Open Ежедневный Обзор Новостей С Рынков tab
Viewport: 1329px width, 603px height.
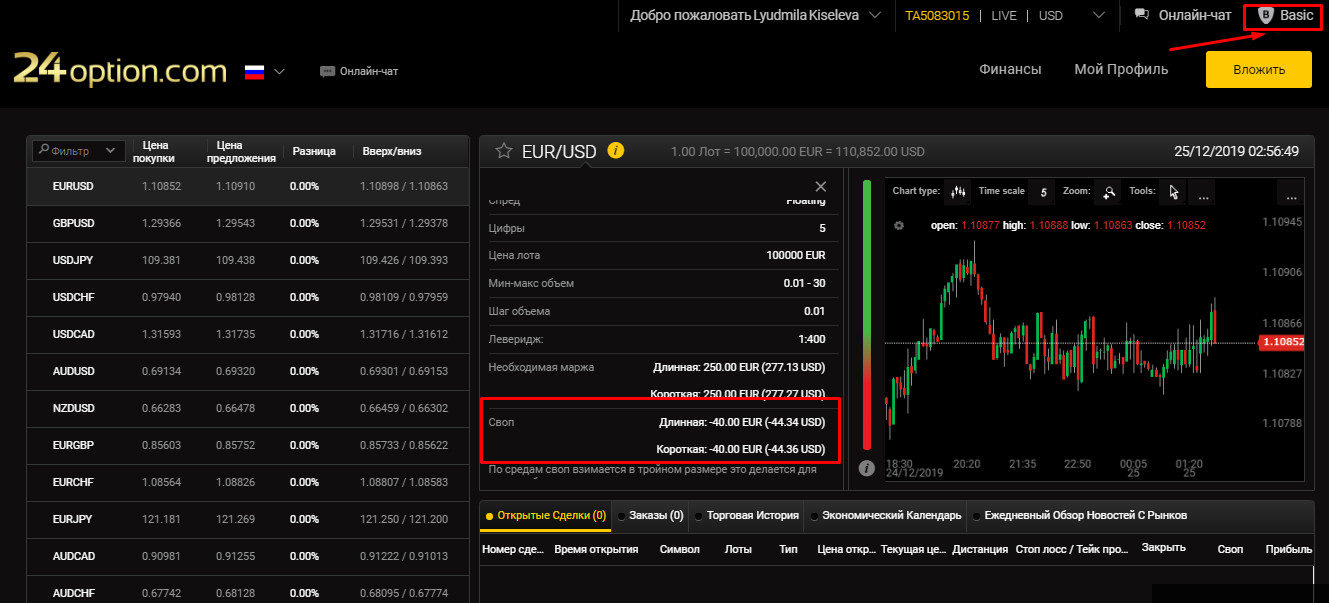(x=1078, y=516)
